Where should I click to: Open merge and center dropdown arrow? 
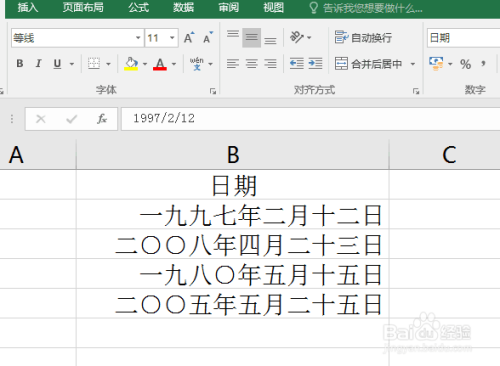413,64
